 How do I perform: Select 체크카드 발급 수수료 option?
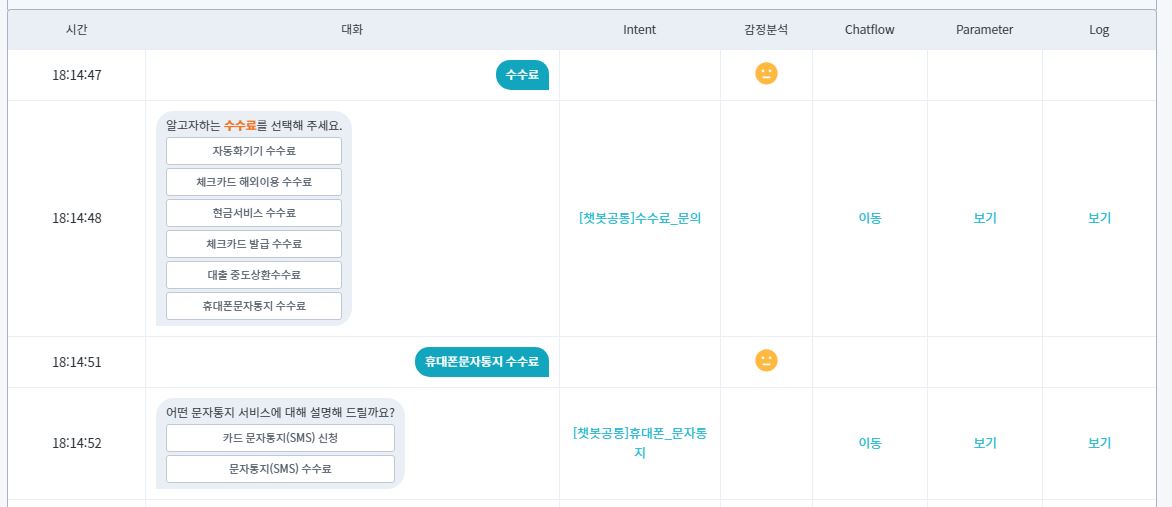[254, 244]
